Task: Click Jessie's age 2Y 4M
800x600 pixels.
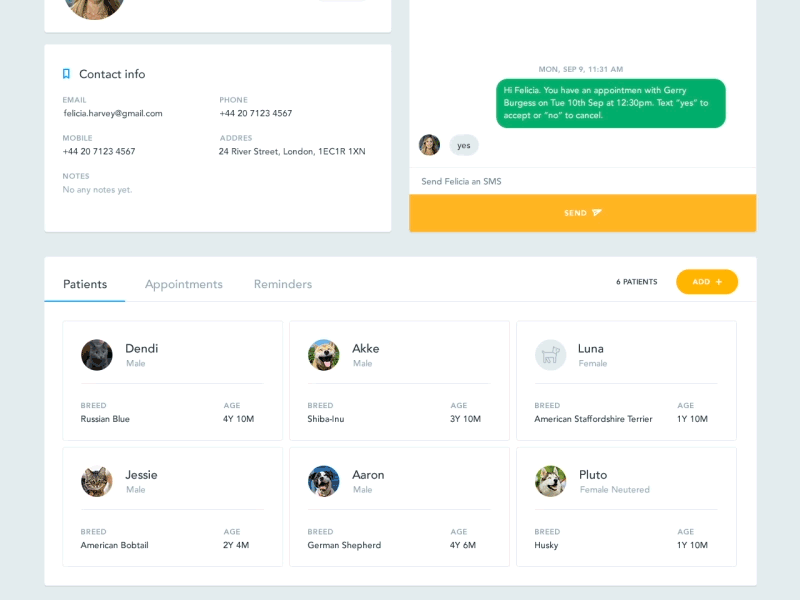Action: point(236,545)
